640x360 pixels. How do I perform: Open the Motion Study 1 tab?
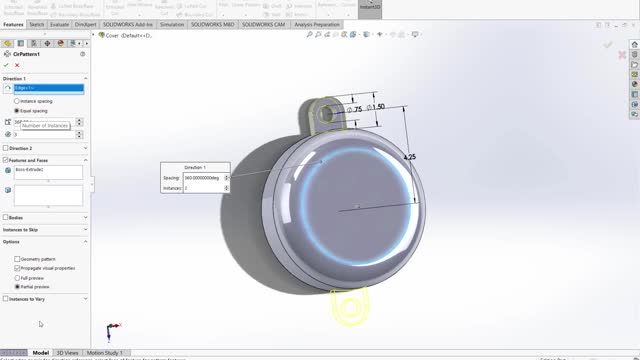(x=104, y=353)
